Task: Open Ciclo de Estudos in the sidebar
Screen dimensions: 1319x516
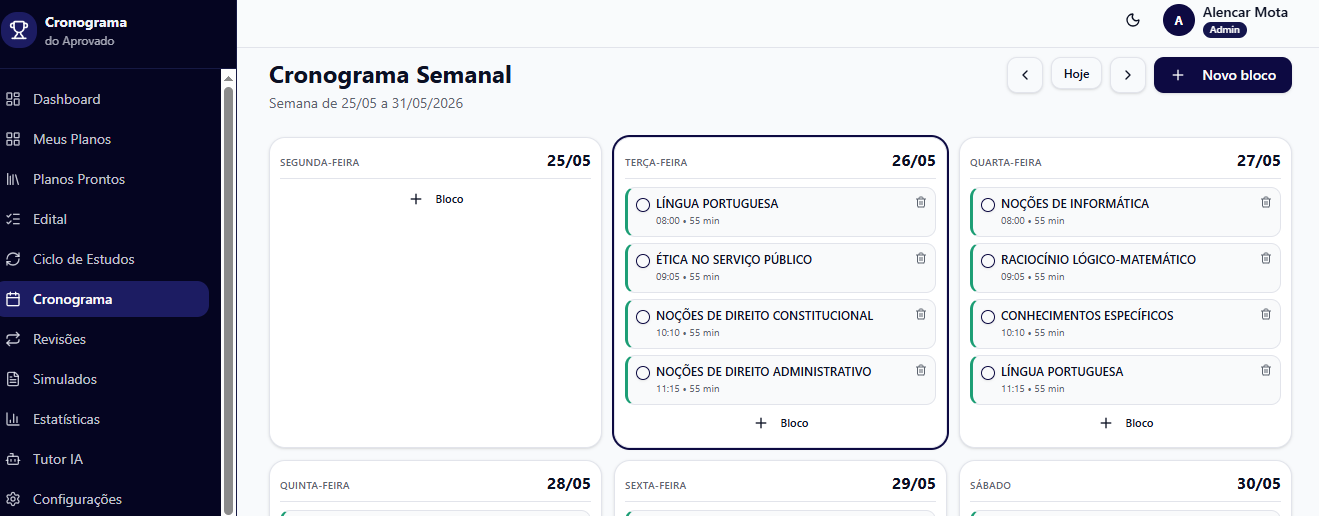Action: click(x=104, y=259)
